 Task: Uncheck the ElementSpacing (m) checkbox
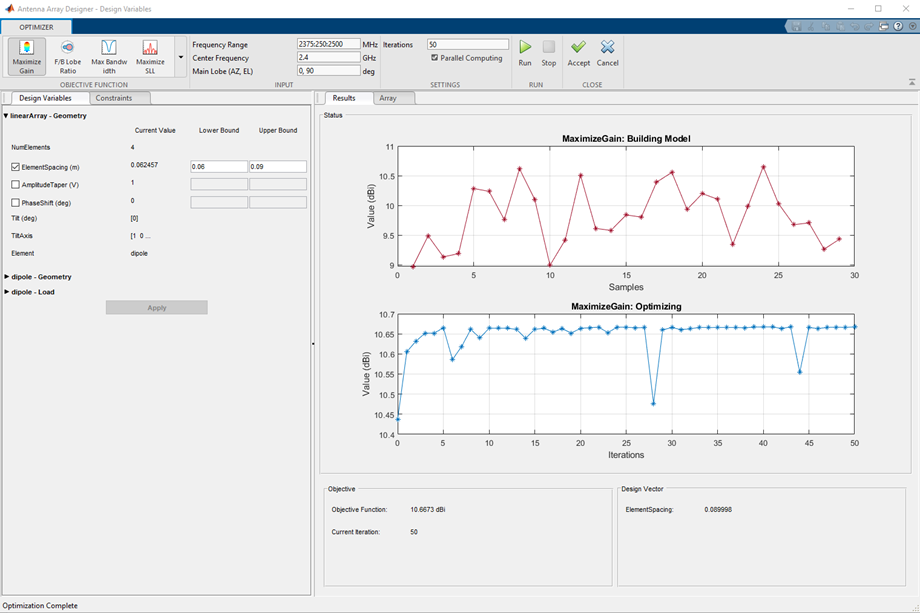15,167
